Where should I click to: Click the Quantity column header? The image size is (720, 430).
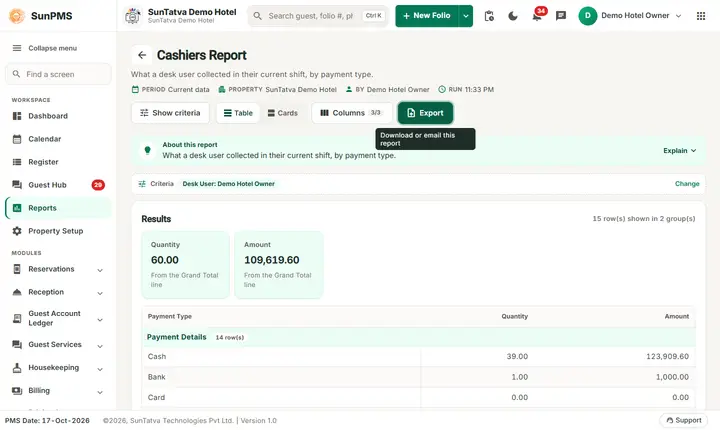514,316
